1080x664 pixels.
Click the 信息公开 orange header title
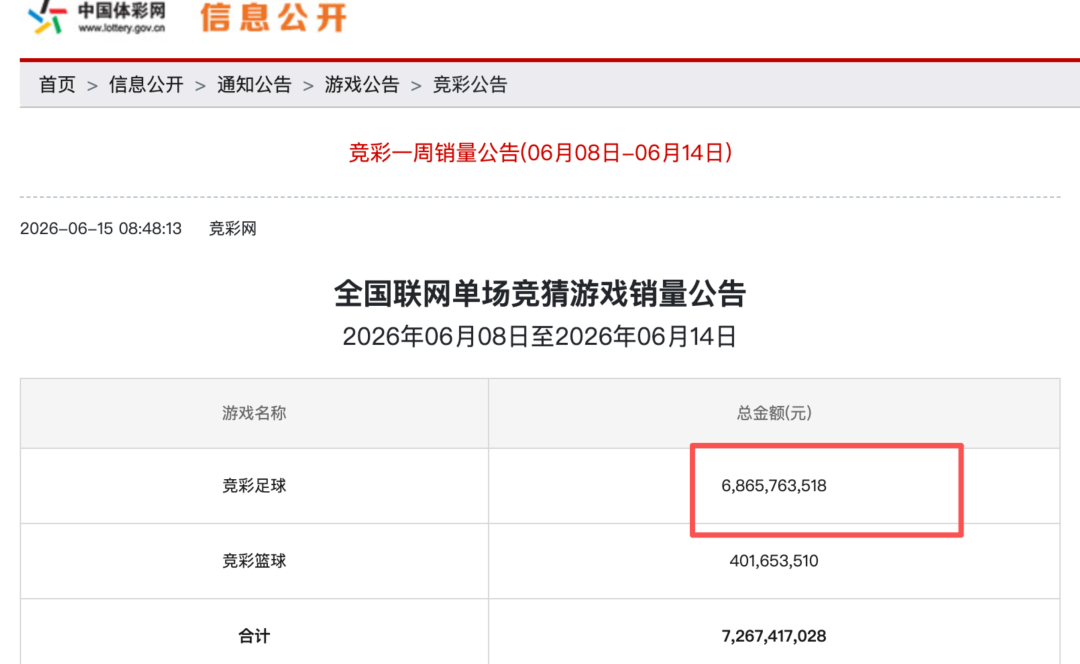point(273,17)
